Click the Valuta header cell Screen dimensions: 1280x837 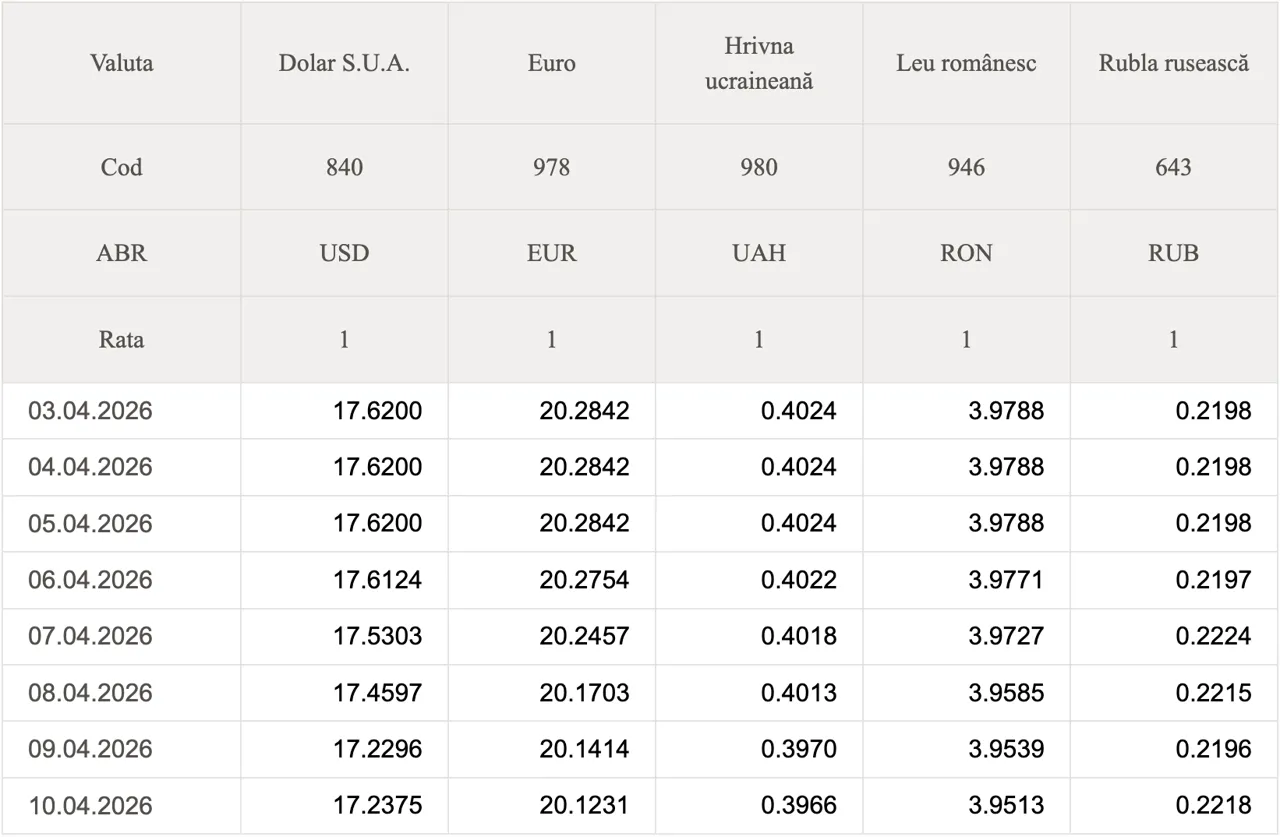(121, 63)
